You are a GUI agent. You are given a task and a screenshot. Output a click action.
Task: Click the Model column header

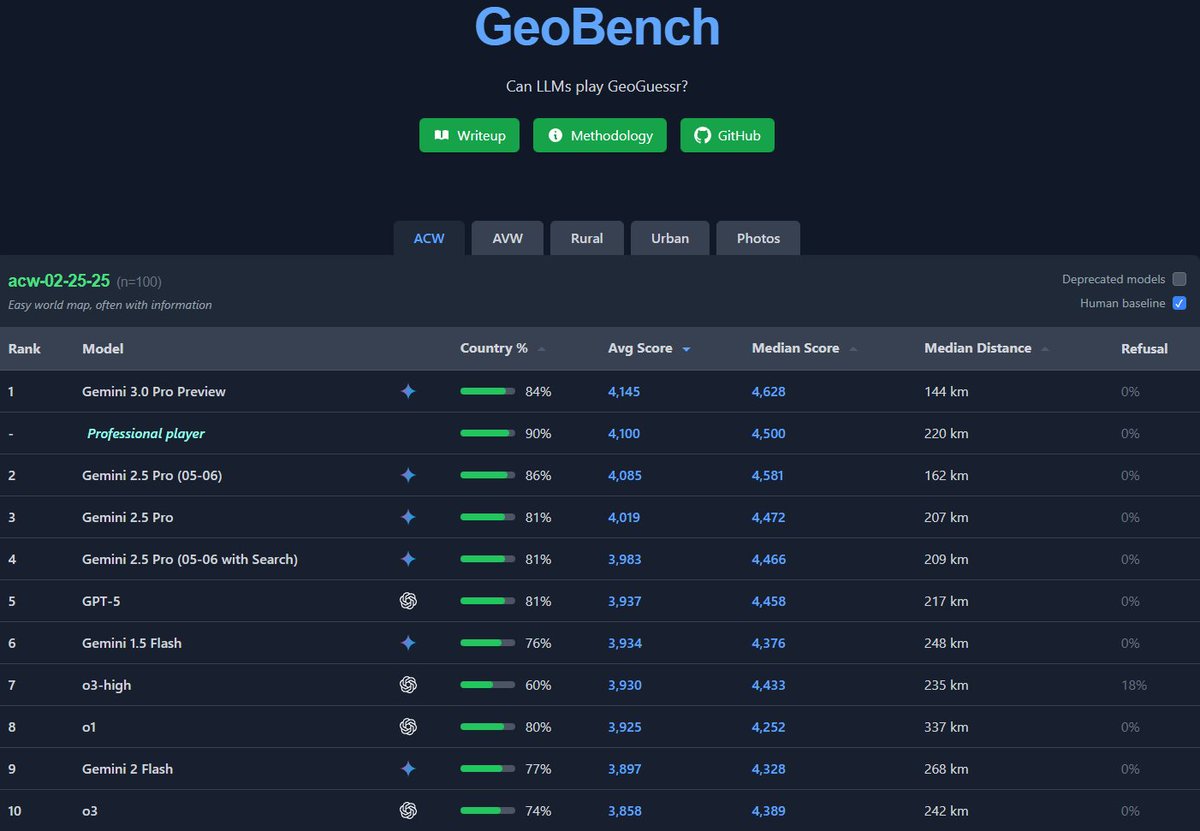click(103, 348)
